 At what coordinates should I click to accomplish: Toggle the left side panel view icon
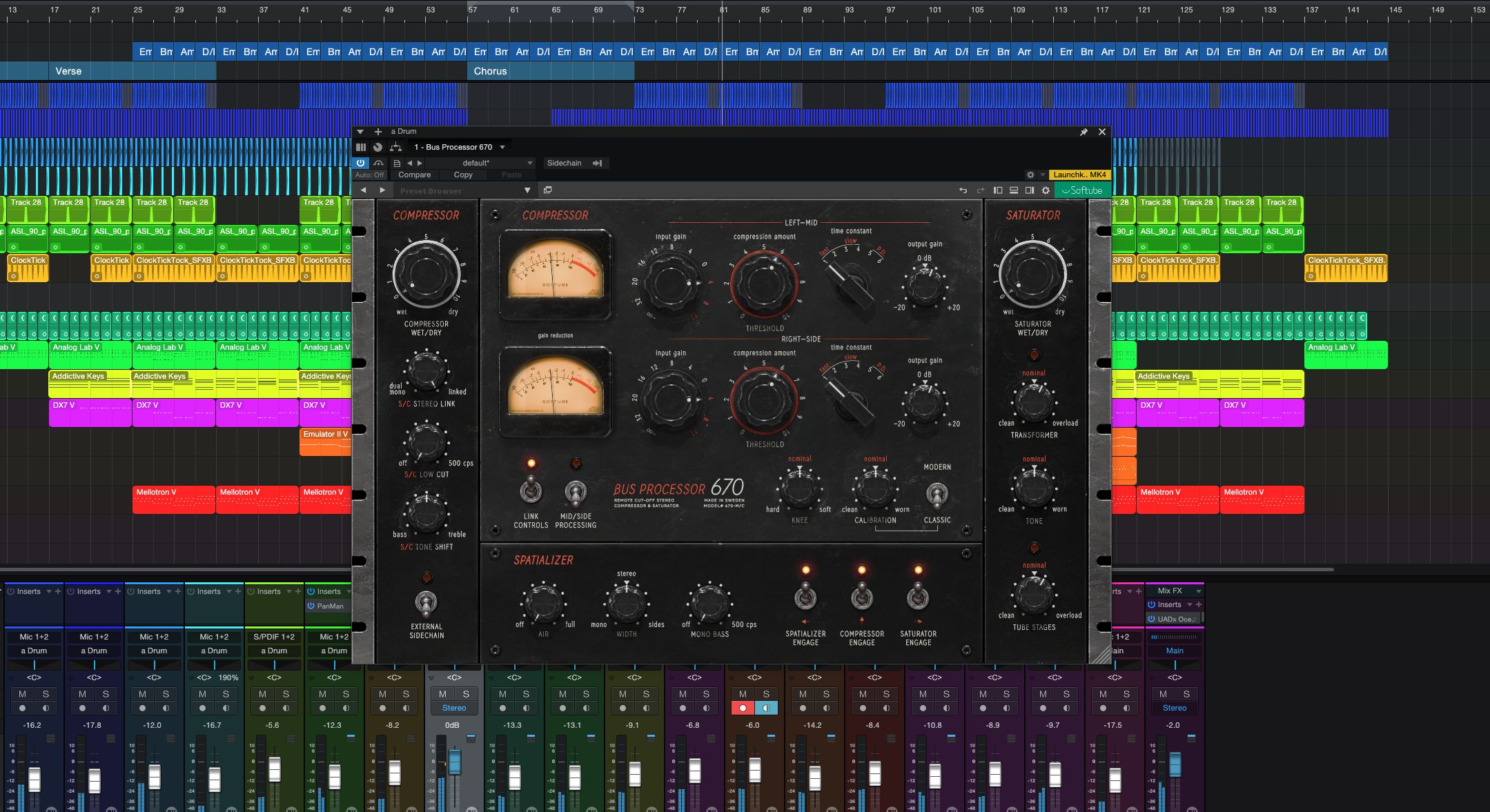(x=997, y=190)
